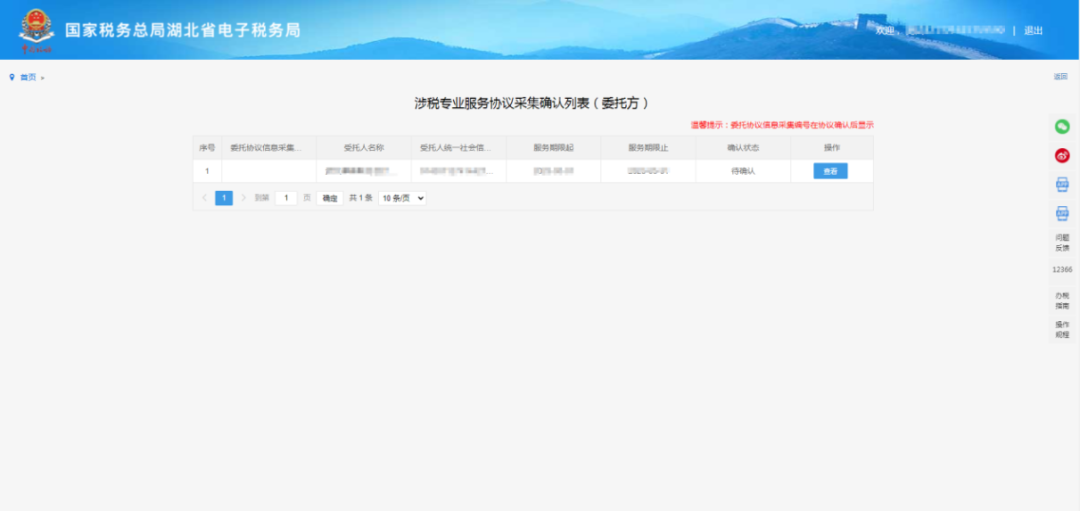Open 办税指南 in the right sidebar
The image size is (1080, 511).
pos(1062,300)
